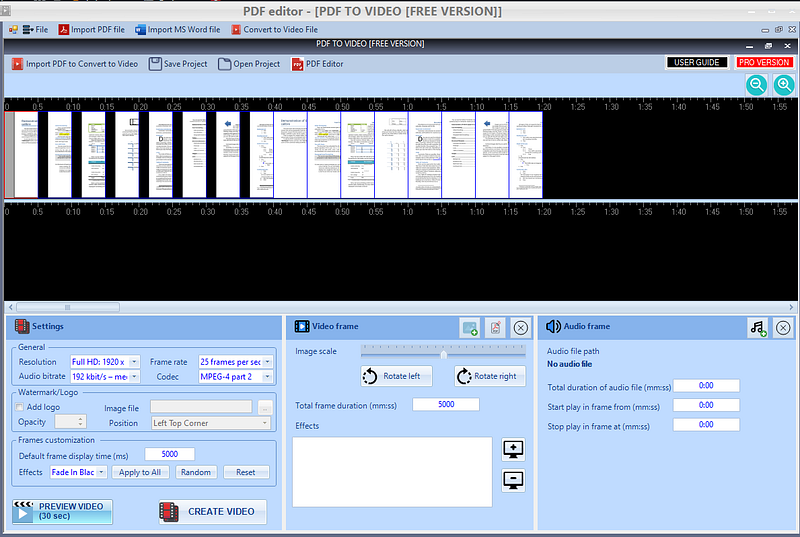Screen dimensions: 800x537
Task: Select the timeline thumbnail at the 0:35 mark
Action: point(257,155)
